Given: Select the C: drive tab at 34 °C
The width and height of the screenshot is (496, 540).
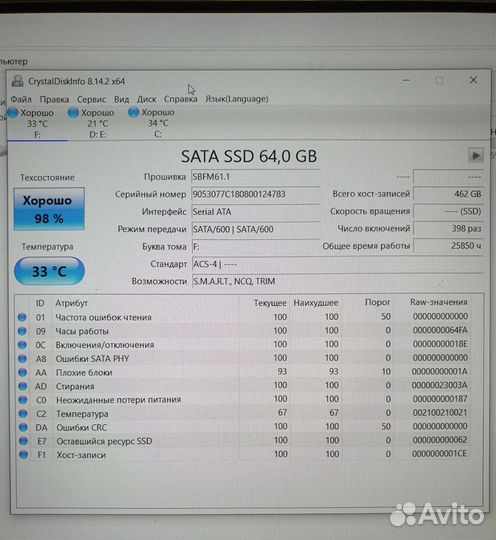Looking at the screenshot, I should (158, 123).
